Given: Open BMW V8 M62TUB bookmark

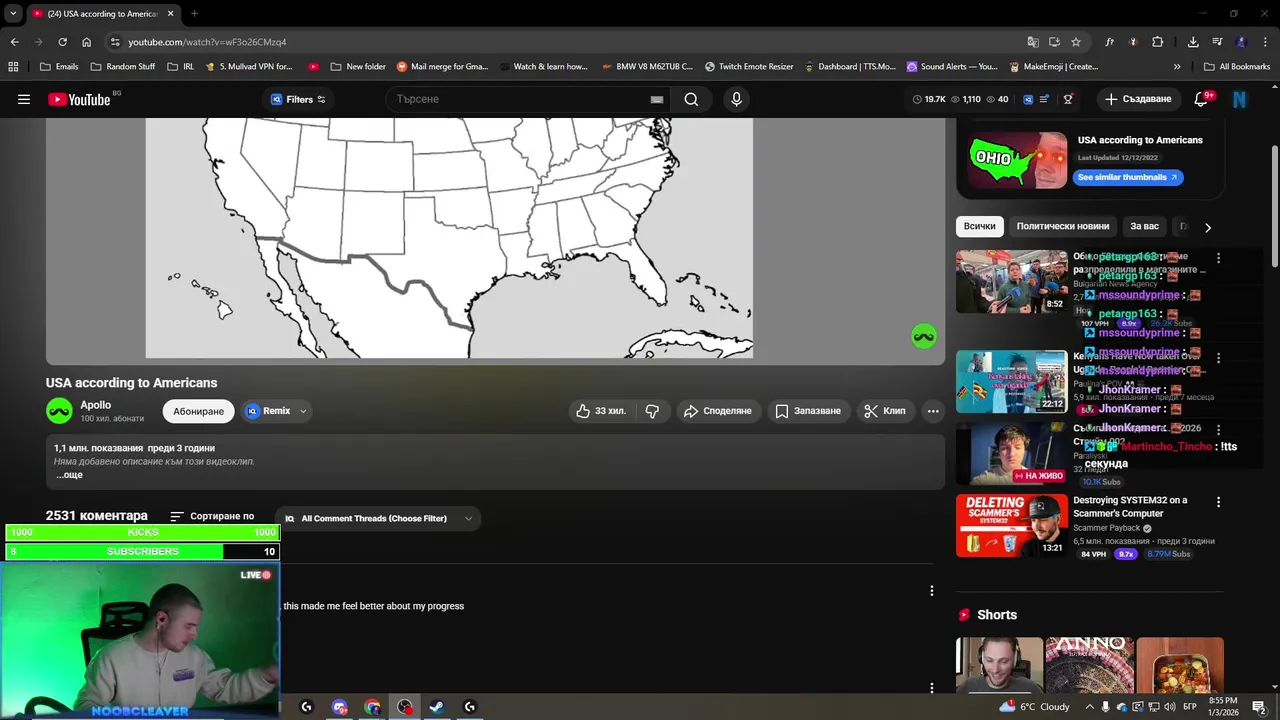Looking at the screenshot, I should click(647, 67).
